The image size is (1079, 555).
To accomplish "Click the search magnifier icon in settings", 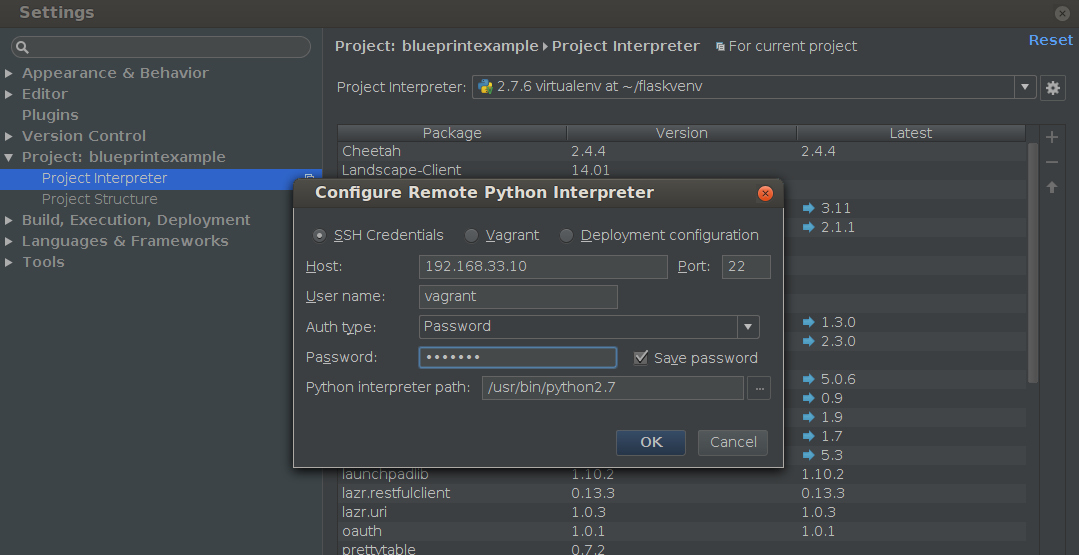I will (22, 47).
